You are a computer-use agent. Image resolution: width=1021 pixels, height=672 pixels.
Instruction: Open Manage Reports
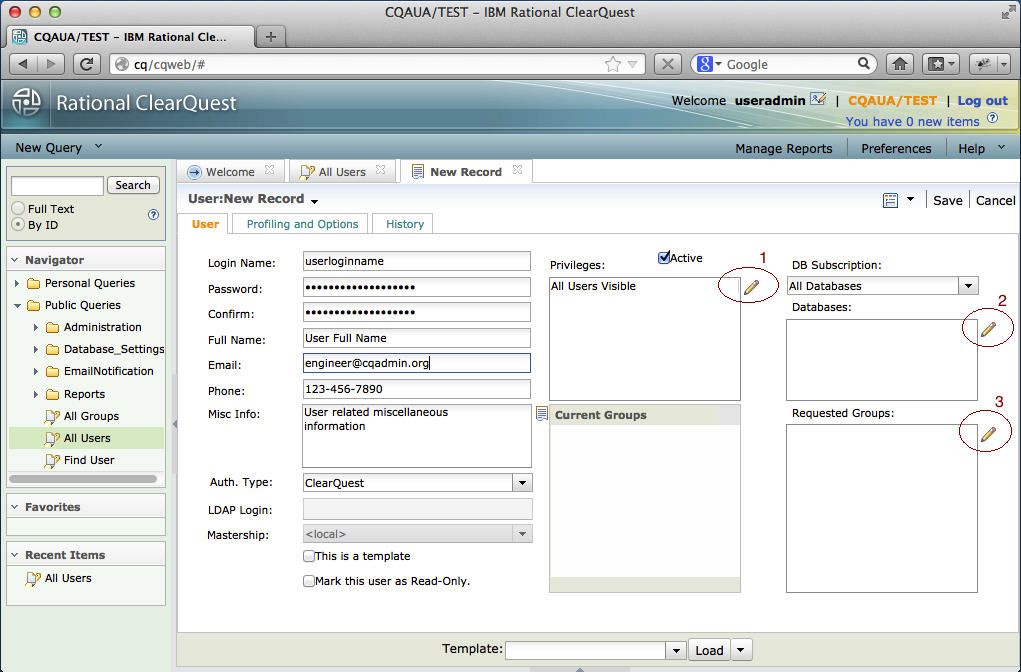point(783,148)
